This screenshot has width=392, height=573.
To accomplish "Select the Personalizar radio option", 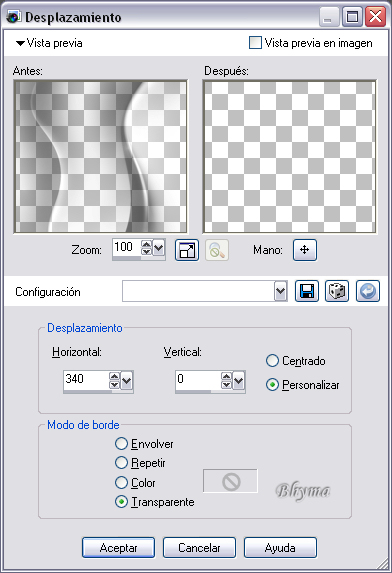I will pyautogui.click(x=272, y=385).
